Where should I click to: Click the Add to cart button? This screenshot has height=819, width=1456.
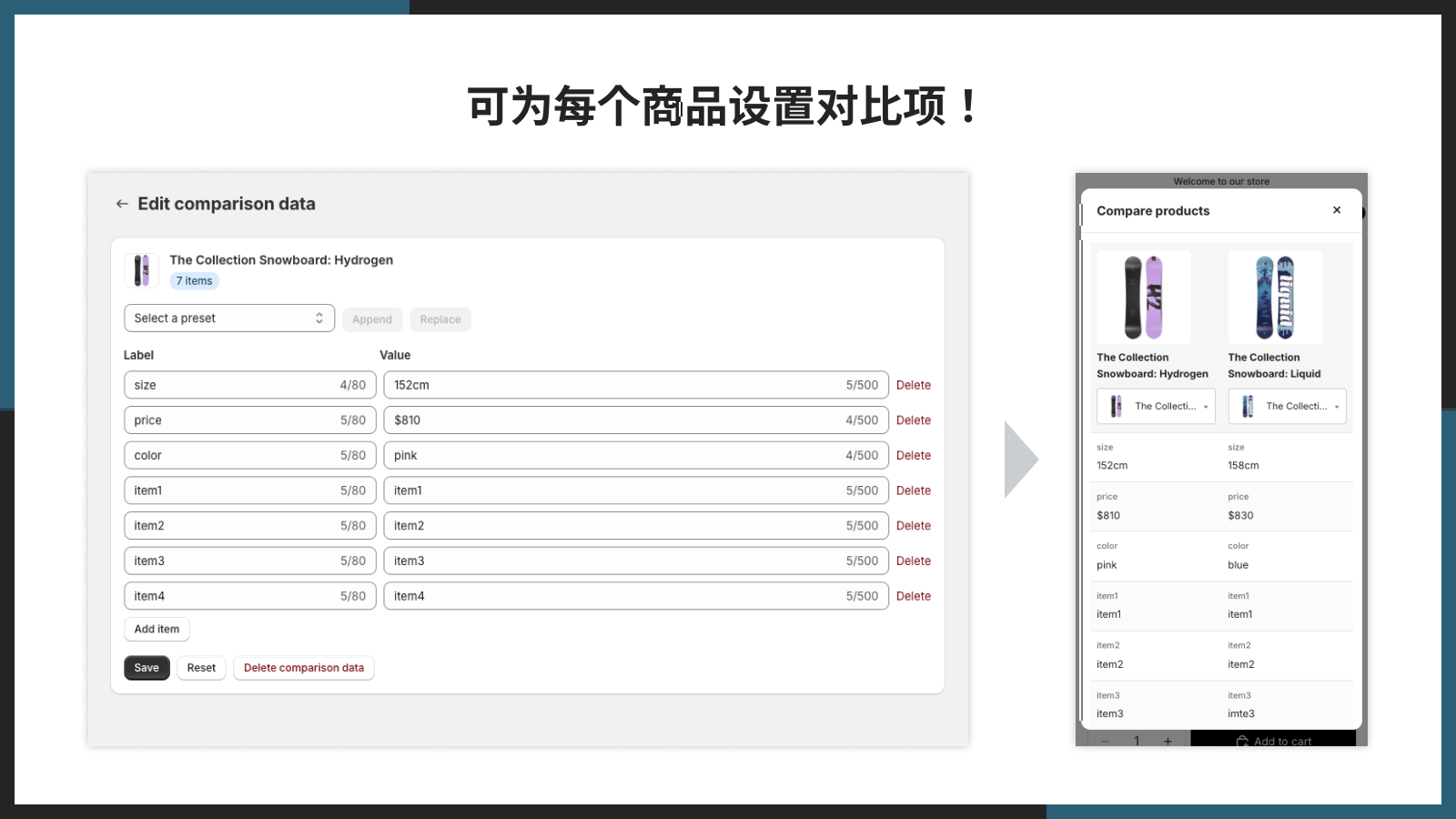click(x=1273, y=740)
